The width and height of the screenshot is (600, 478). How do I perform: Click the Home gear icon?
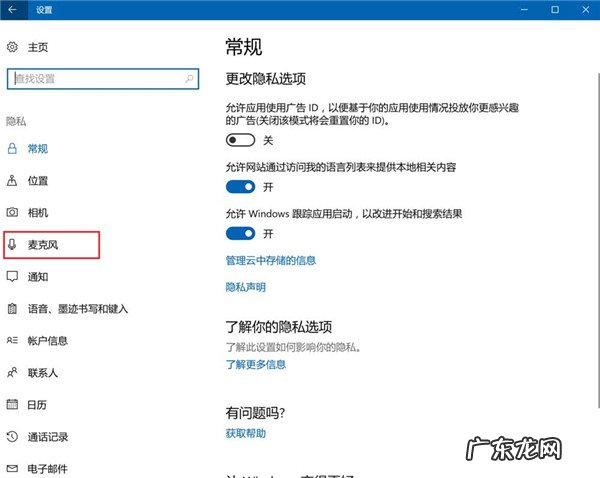pyautogui.click(x=12, y=47)
